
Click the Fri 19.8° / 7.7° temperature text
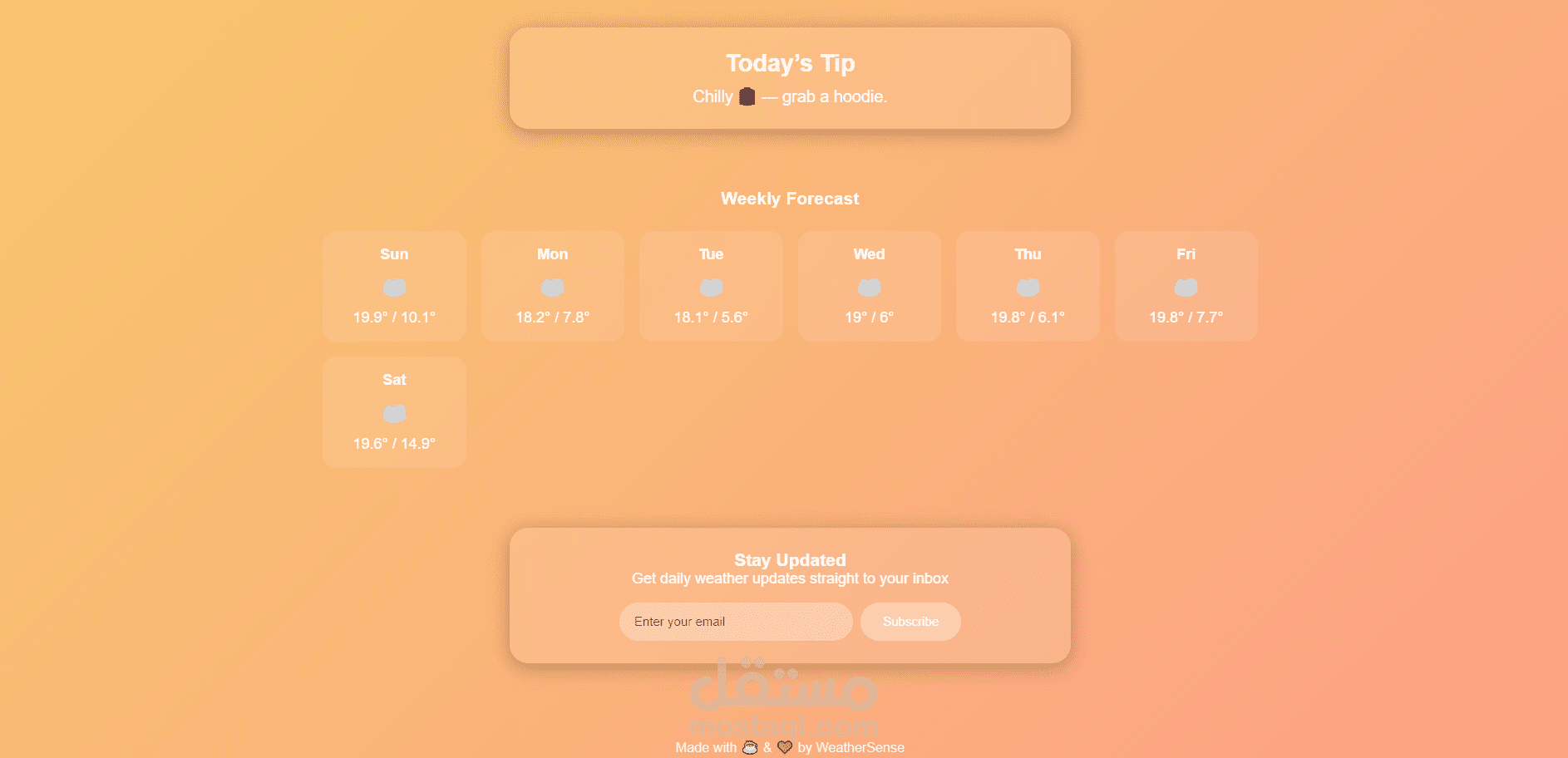tap(1186, 317)
